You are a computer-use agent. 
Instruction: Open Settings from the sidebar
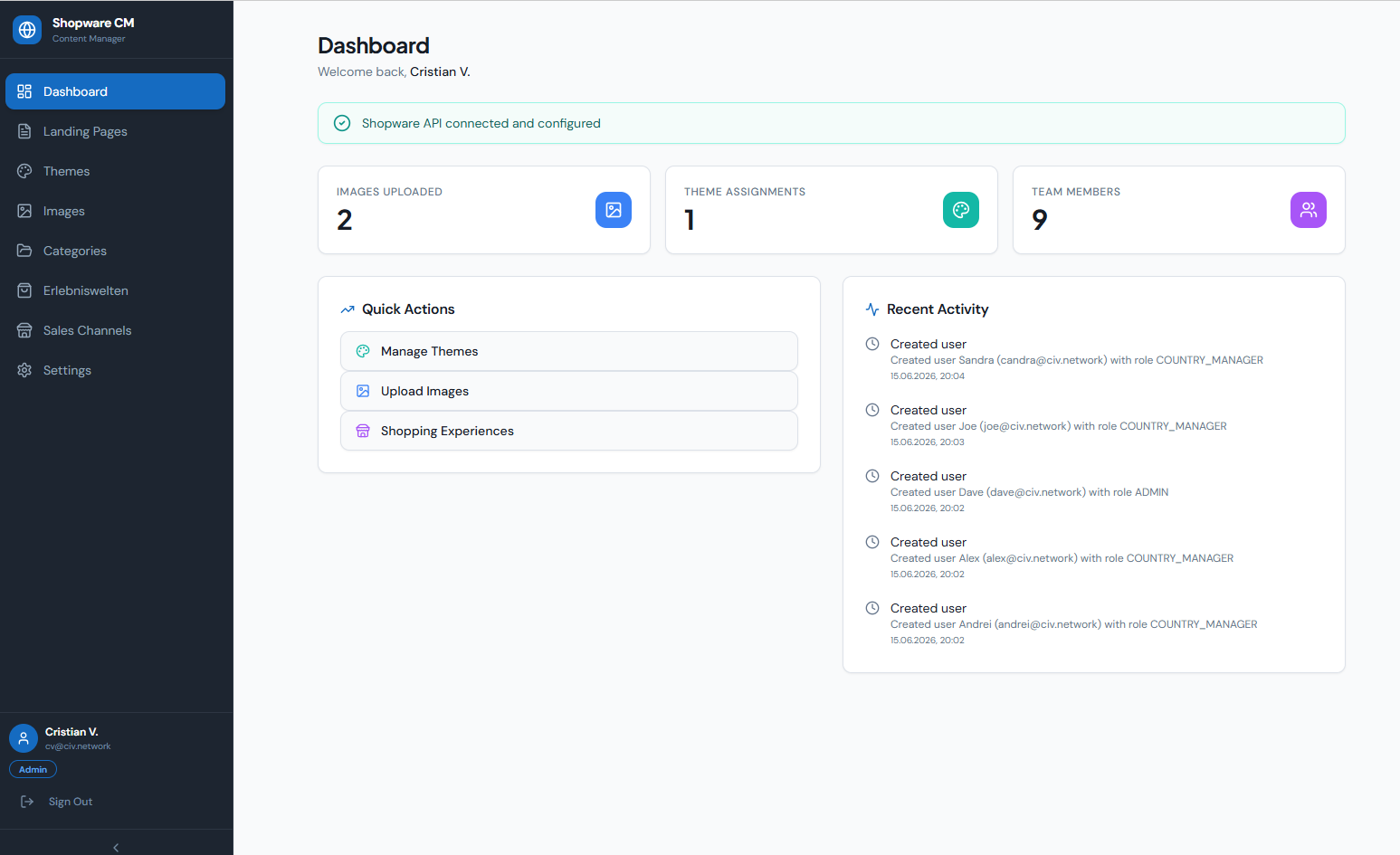[116, 370]
